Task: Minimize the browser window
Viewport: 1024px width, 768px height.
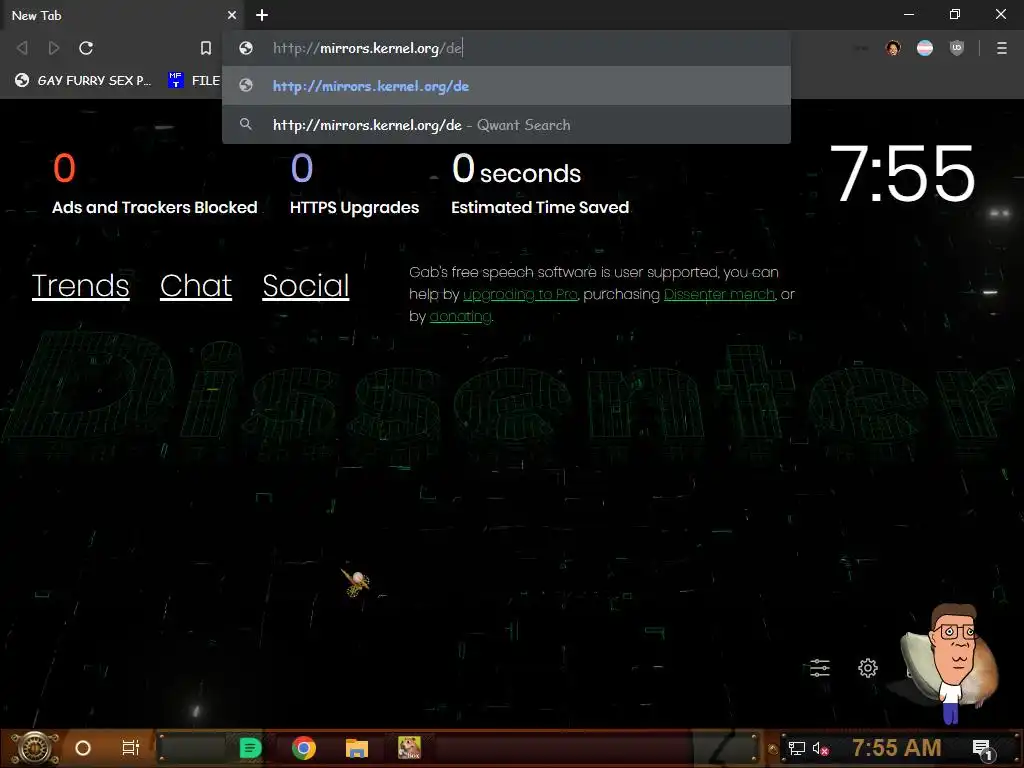Action: (908, 14)
